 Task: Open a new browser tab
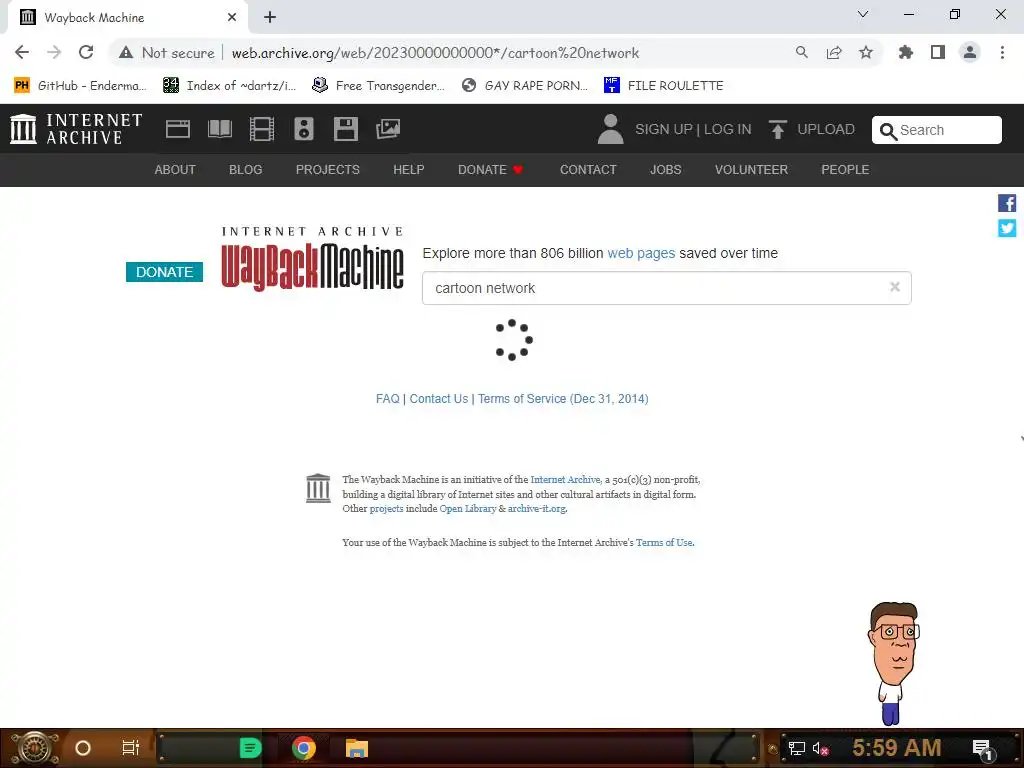click(270, 18)
